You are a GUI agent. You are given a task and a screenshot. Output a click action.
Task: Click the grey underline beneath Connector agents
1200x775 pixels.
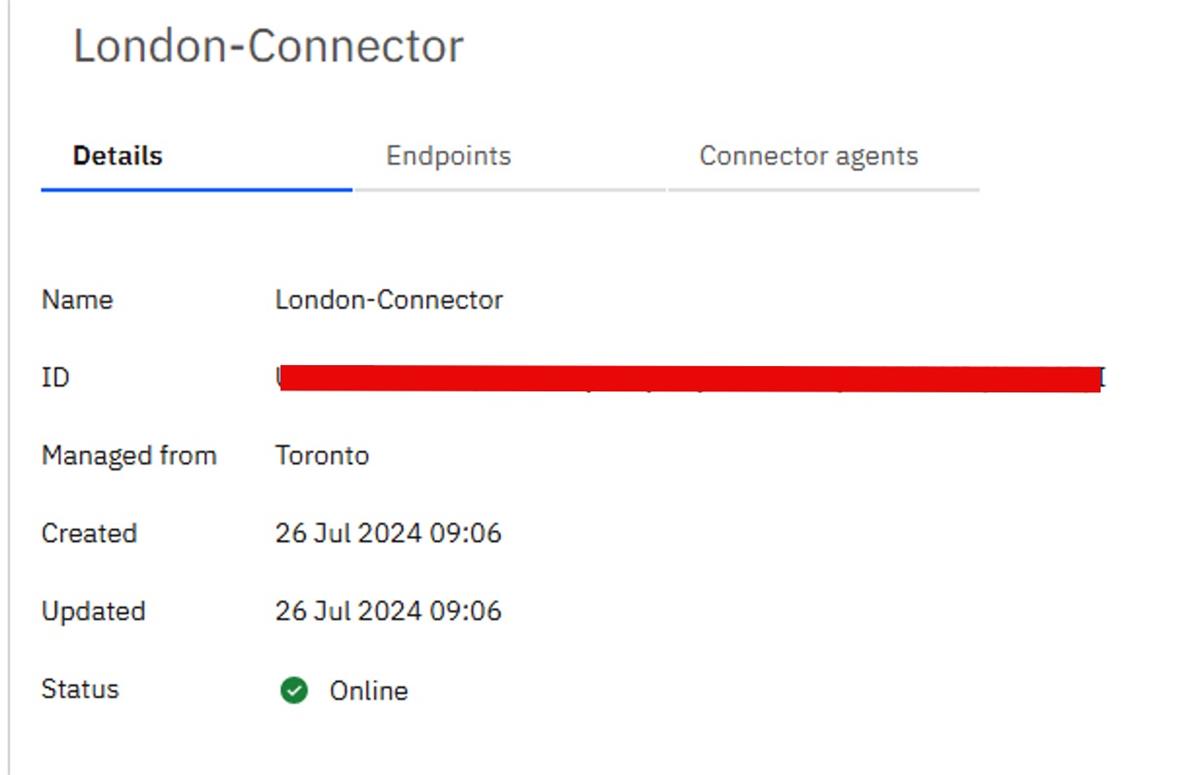823,188
